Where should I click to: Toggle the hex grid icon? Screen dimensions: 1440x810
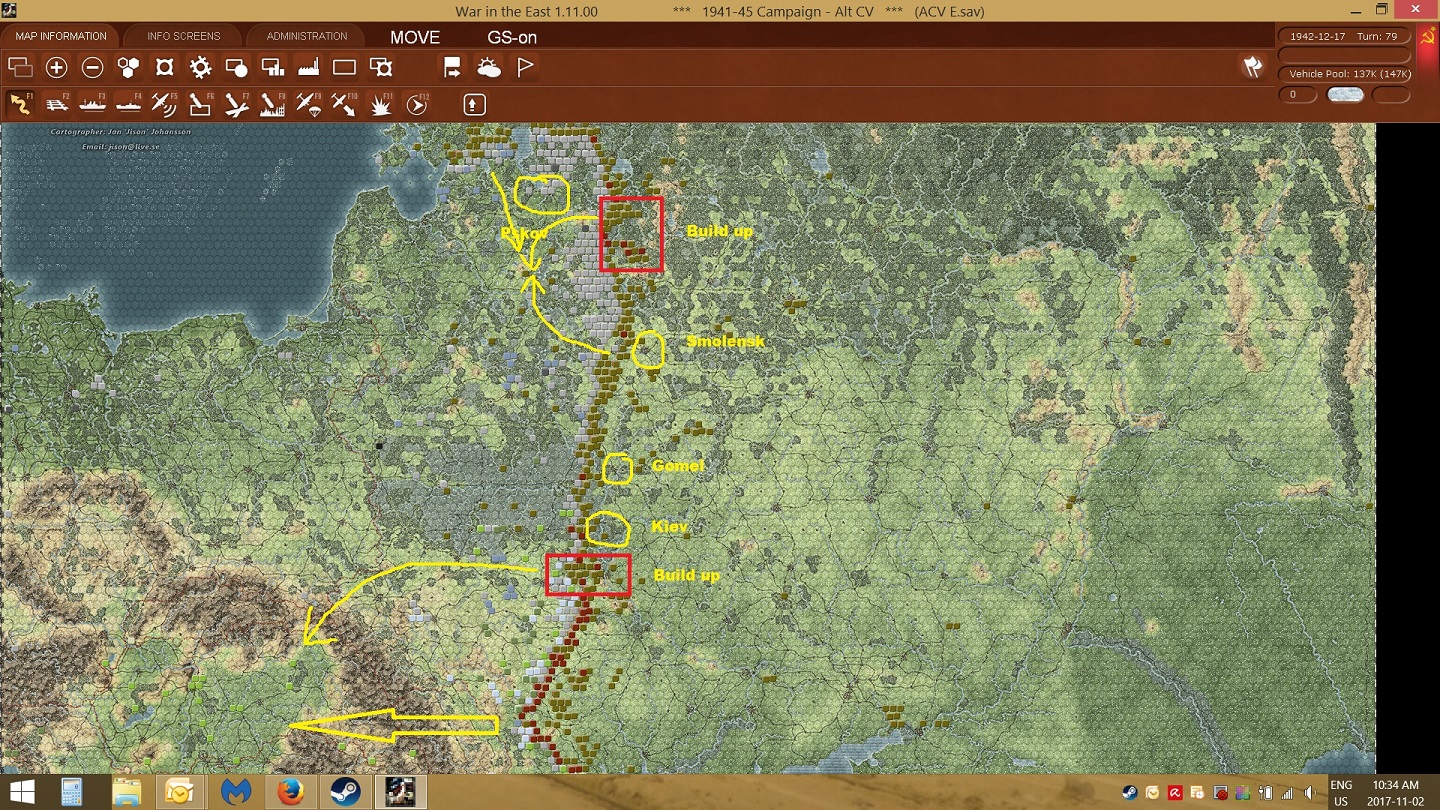pyautogui.click(x=128, y=68)
